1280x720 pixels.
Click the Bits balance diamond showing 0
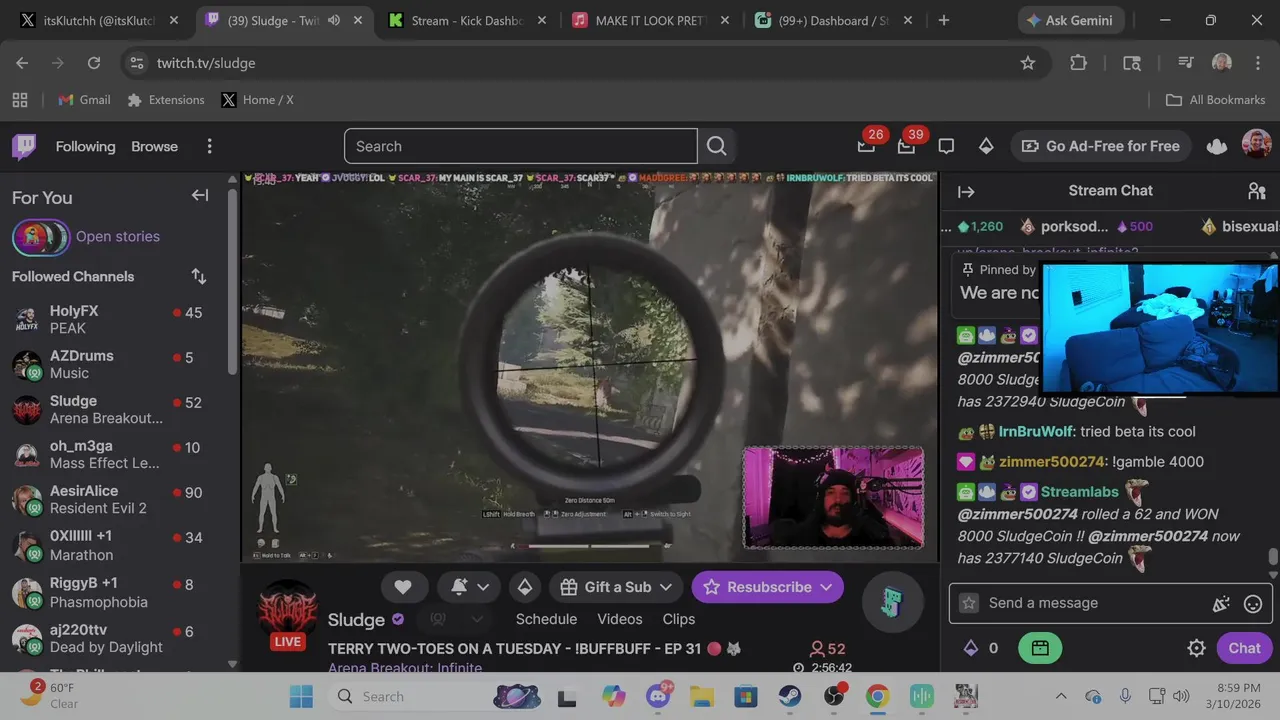970,648
